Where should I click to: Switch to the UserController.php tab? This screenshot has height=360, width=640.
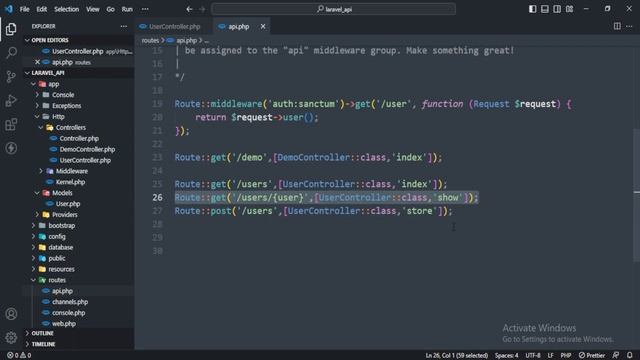click(174, 27)
